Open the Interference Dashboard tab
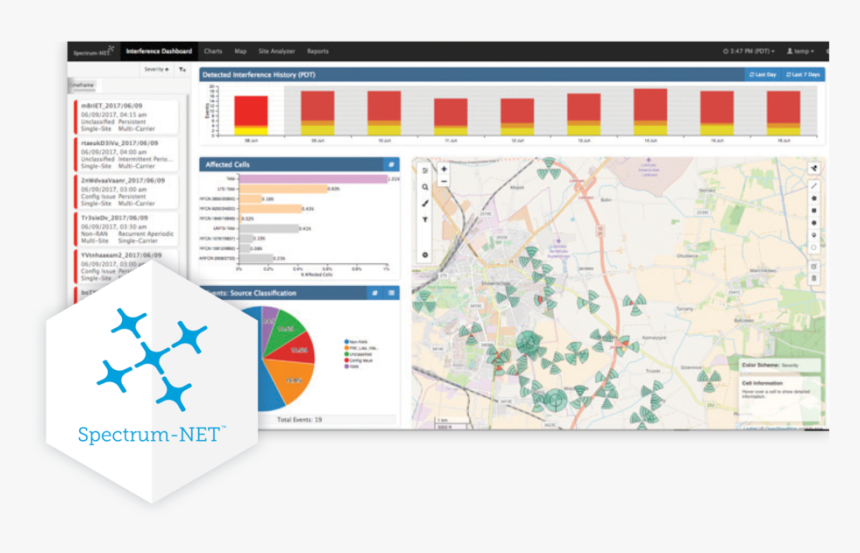Image resolution: width=860 pixels, height=553 pixels. [159, 51]
